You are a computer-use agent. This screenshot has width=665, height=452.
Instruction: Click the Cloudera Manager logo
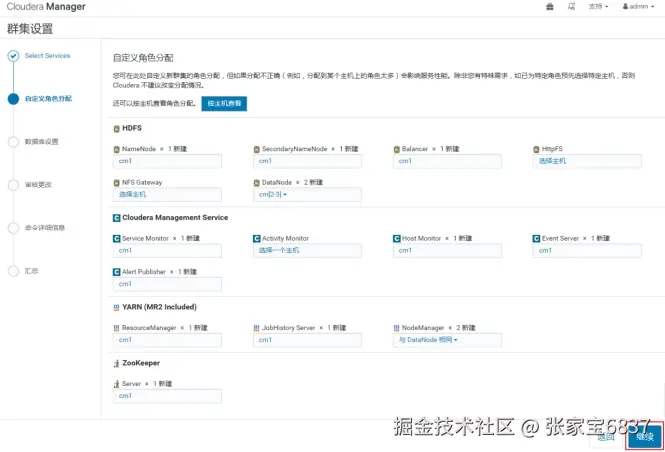tap(46, 6)
